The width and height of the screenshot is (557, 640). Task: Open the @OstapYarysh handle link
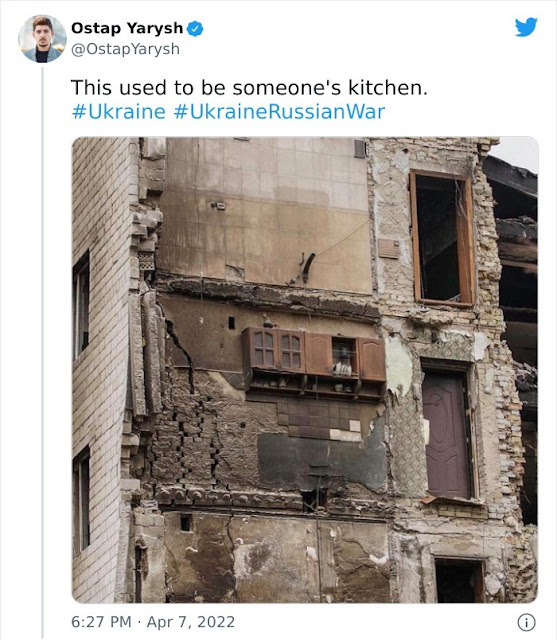coord(125,49)
